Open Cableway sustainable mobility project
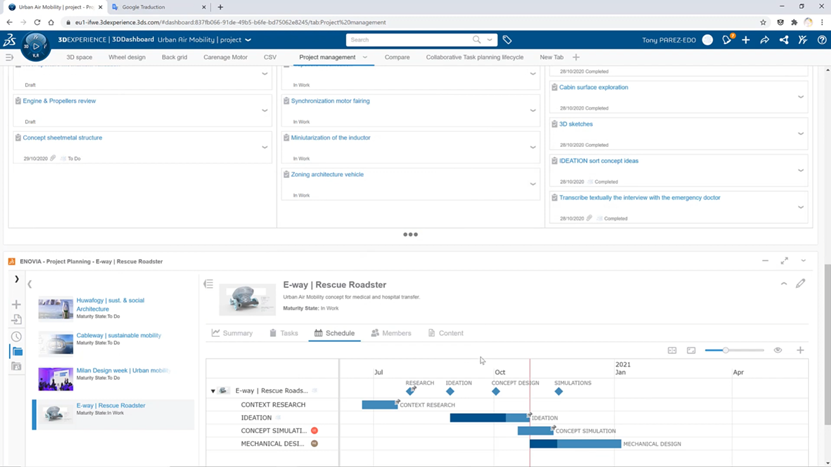 pyautogui.click(x=119, y=336)
